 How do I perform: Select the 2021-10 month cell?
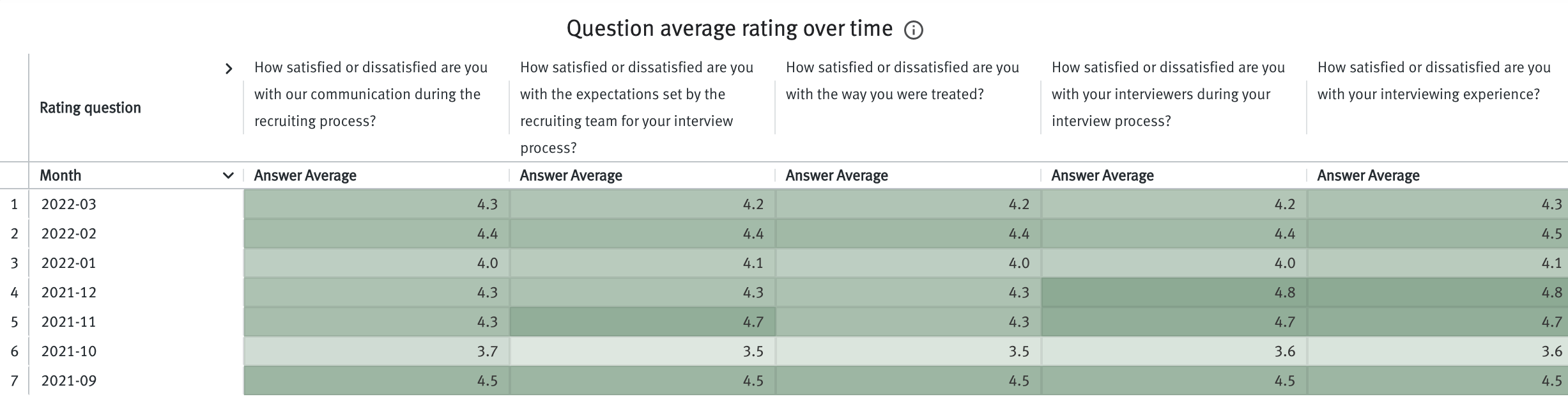[69, 350]
